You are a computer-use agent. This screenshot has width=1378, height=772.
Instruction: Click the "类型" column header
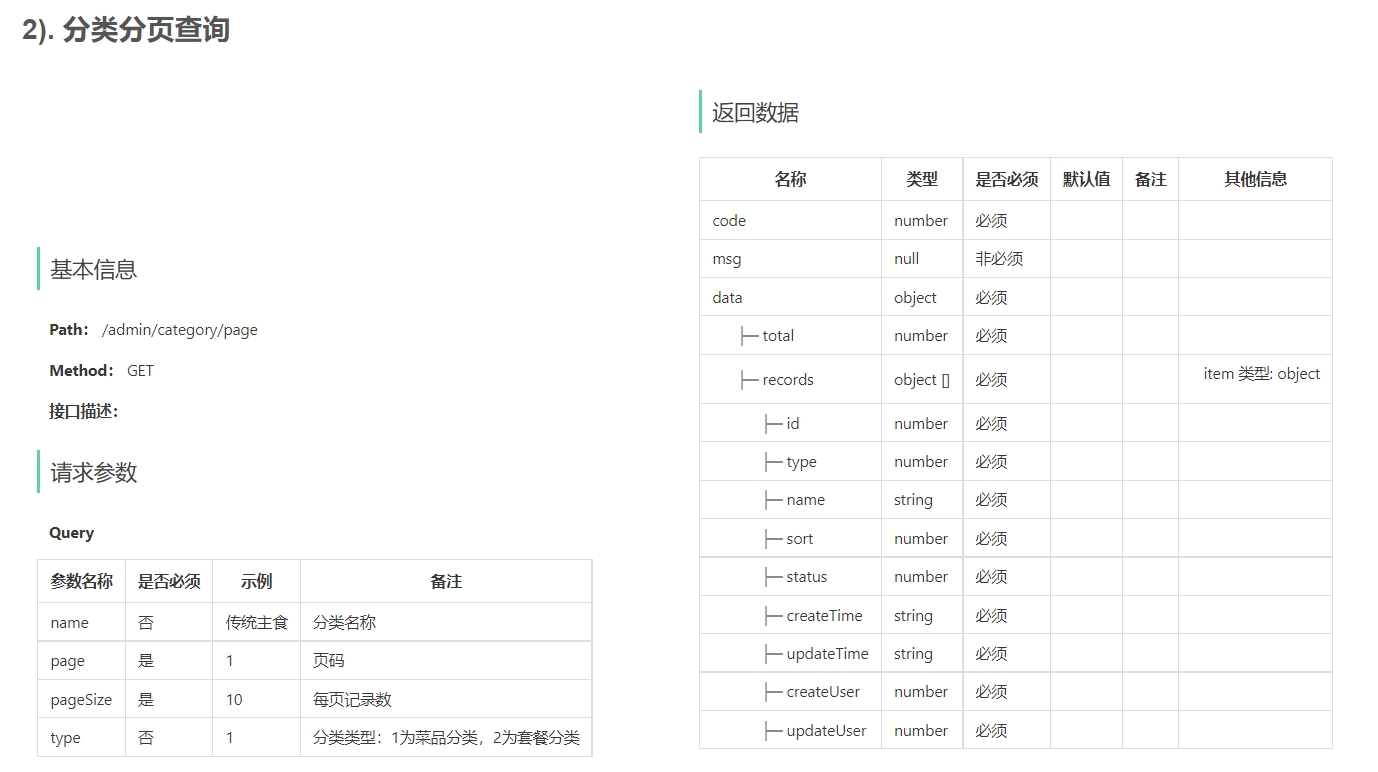coord(922,179)
